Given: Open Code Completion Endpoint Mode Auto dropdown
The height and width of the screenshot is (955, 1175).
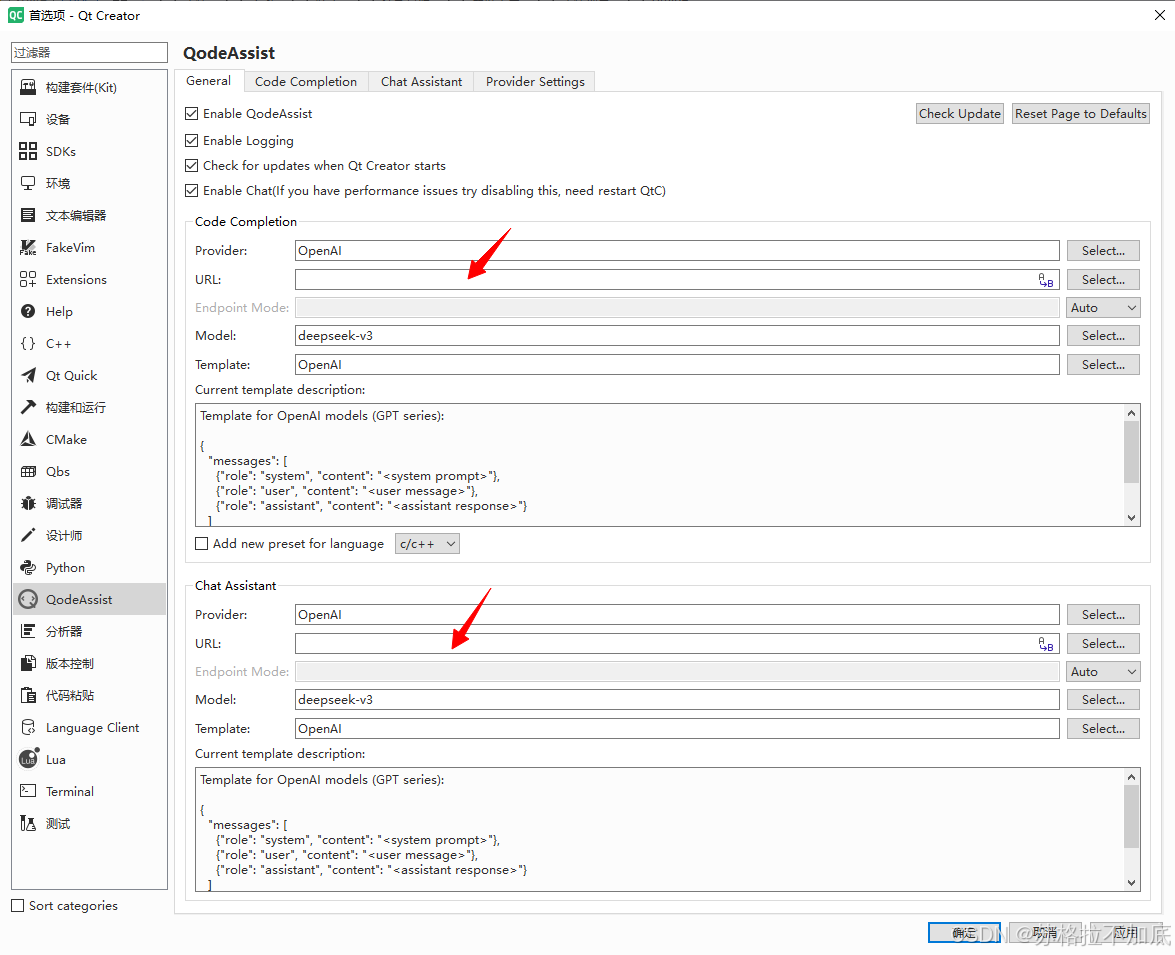Looking at the screenshot, I should coord(1103,308).
